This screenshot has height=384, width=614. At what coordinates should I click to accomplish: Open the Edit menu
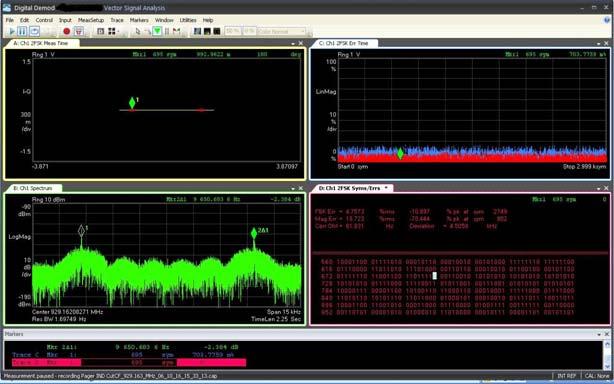[x=24, y=20]
